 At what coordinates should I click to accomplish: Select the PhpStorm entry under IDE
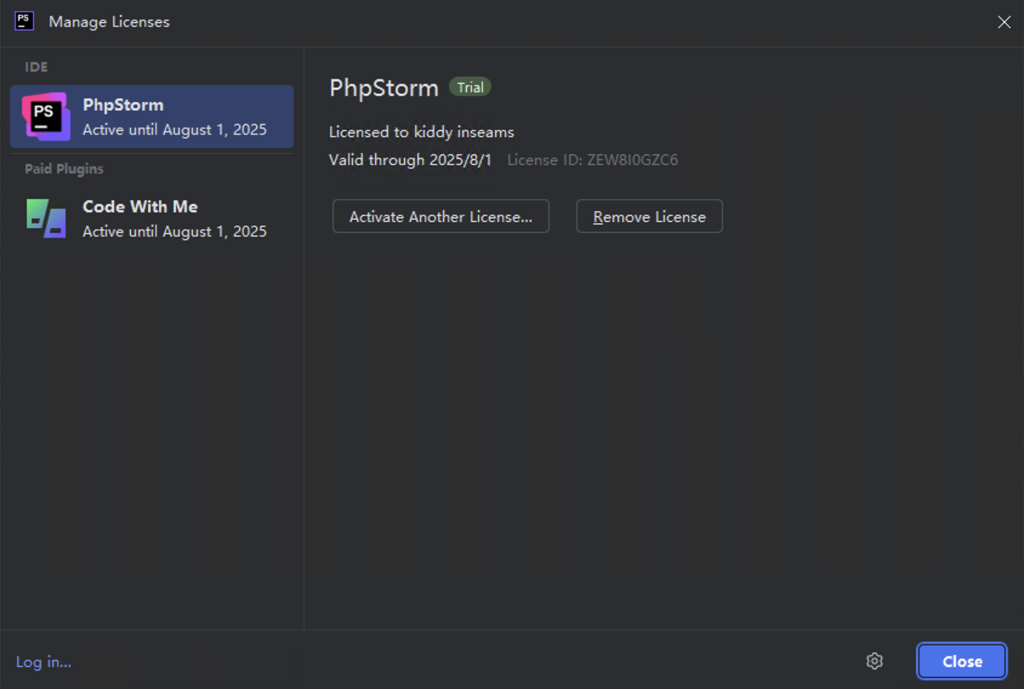[x=152, y=116]
